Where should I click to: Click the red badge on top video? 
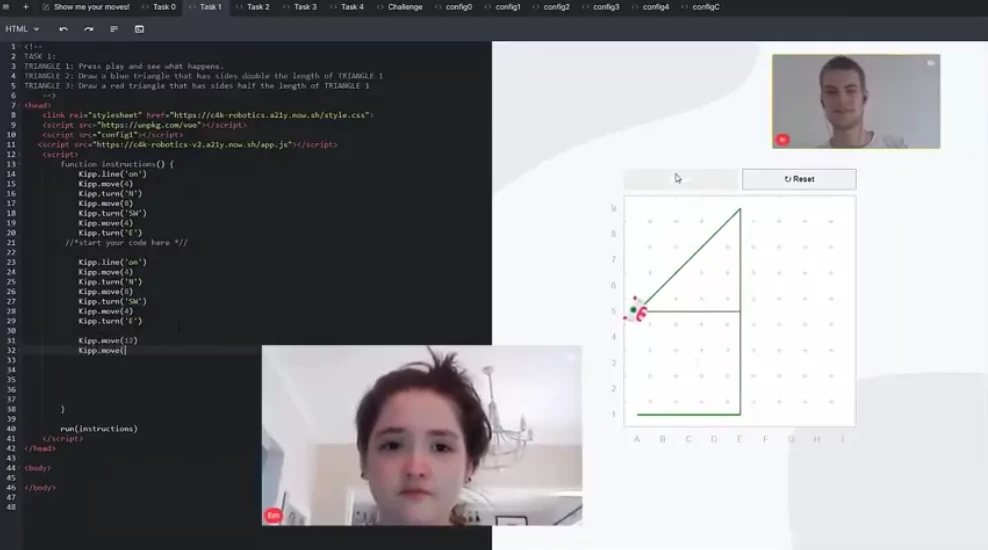click(x=783, y=139)
